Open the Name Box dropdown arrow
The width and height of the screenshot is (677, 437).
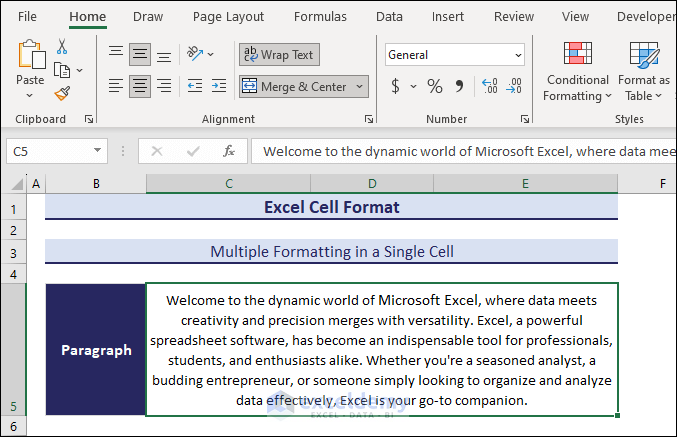[x=97, y=151]
